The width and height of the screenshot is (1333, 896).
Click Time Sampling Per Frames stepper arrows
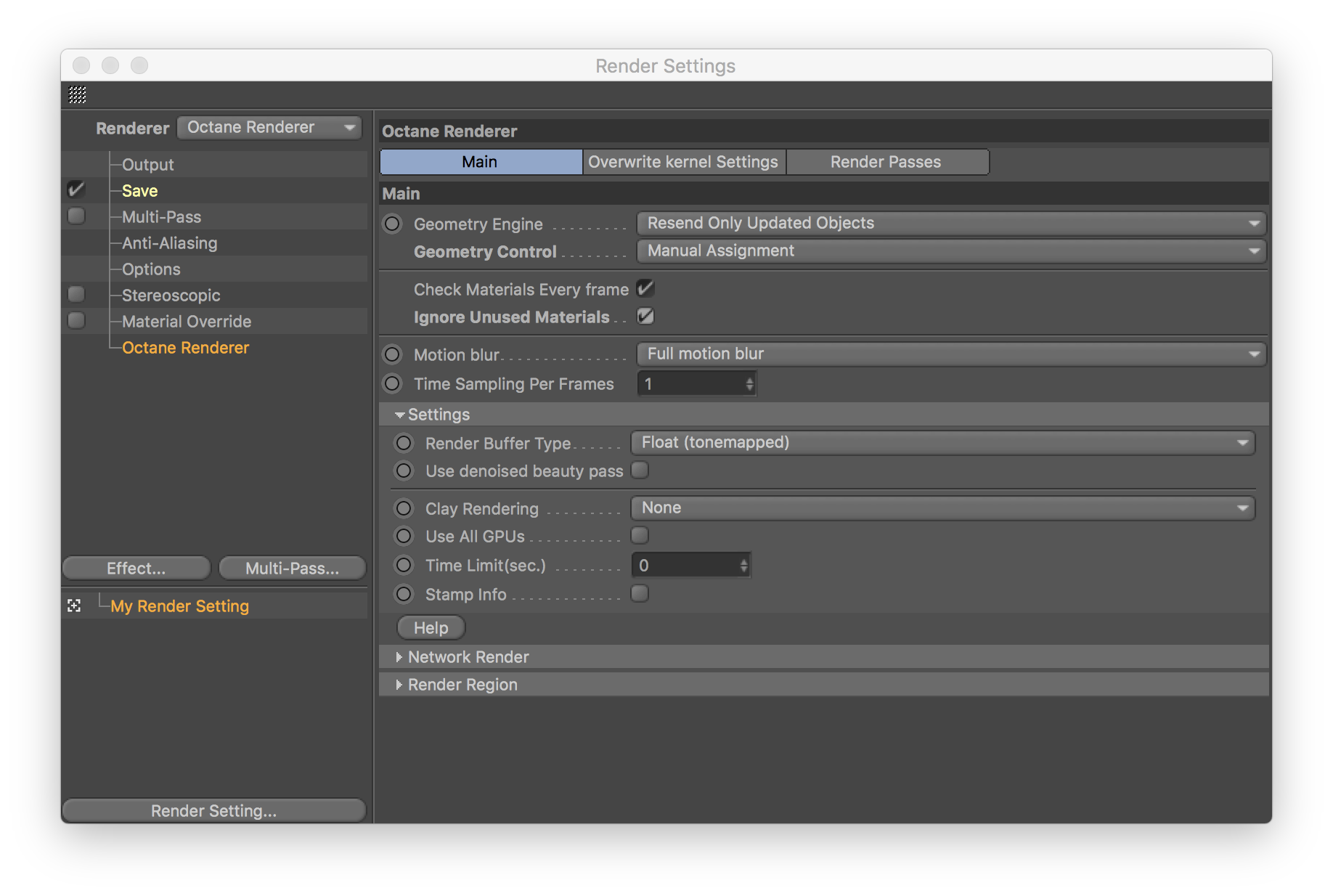(x=749, y=383)
